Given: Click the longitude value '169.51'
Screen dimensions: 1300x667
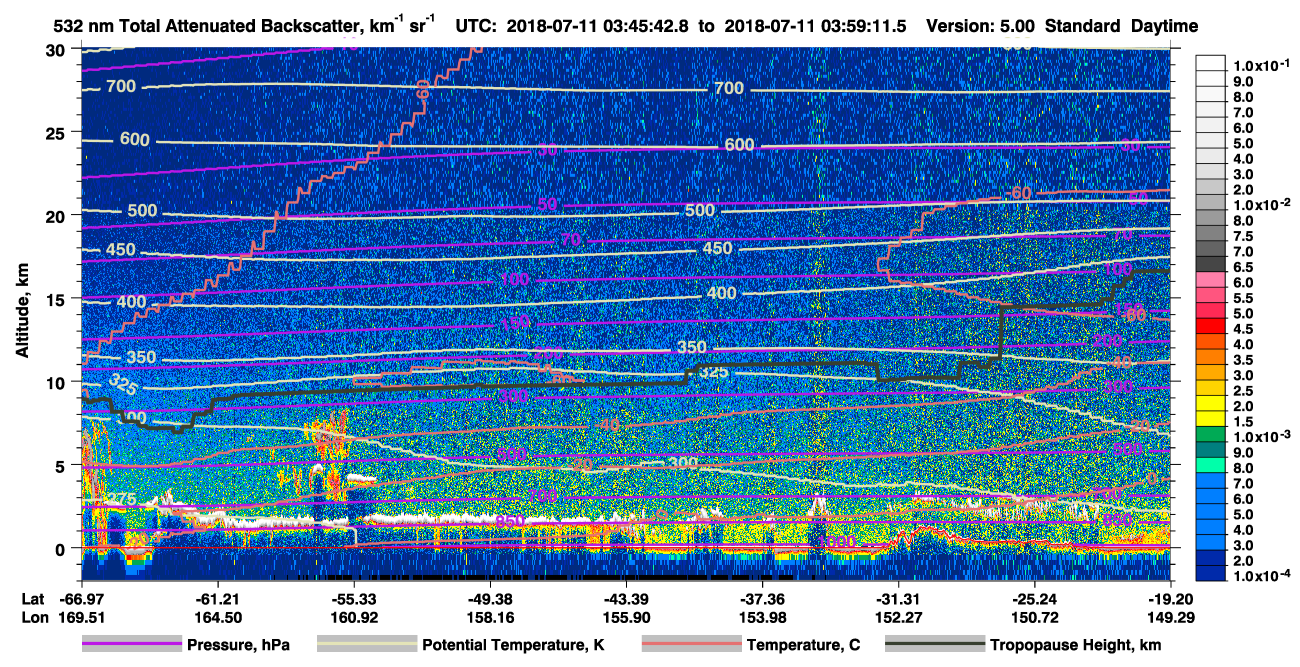Looking at the screenshot, I should coord(82,617).
